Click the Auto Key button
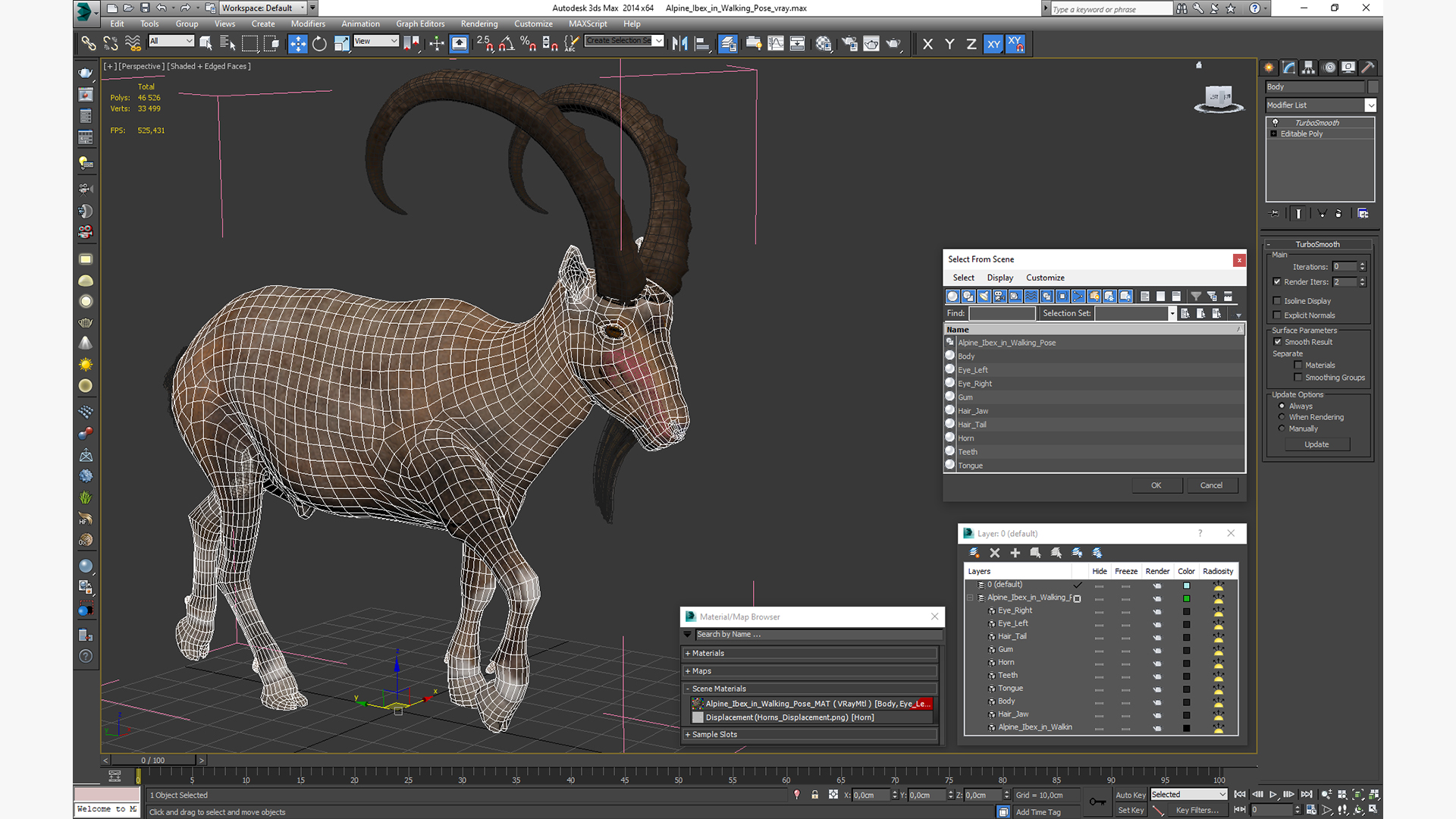 (1130, 795)
